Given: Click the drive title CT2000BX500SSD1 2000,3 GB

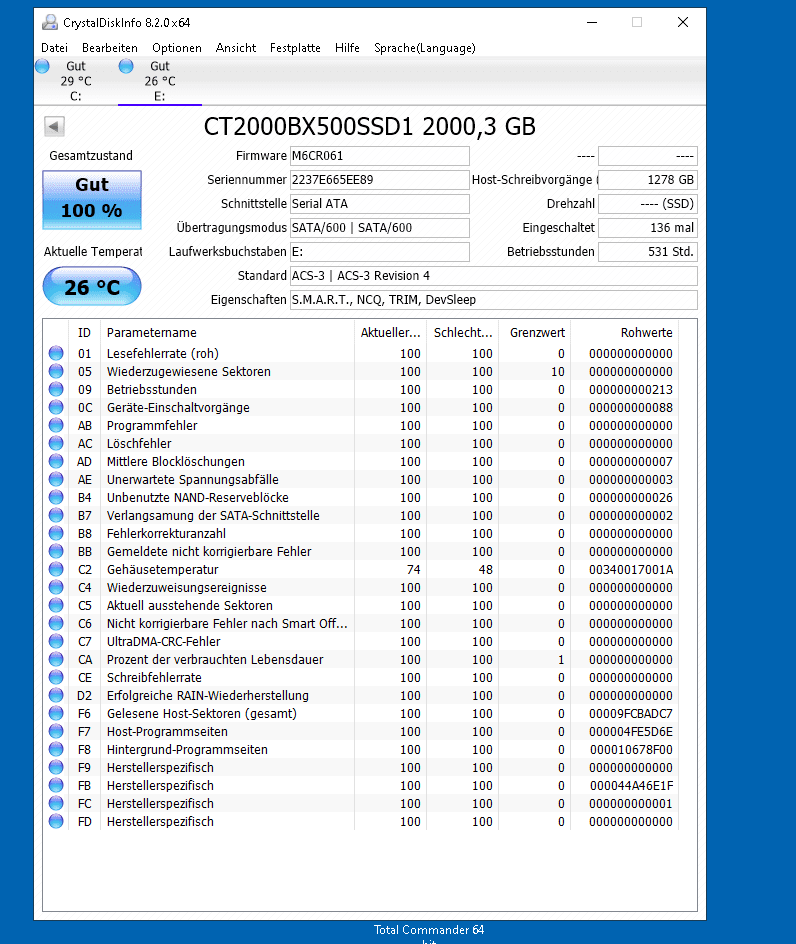Looking at the screenshot, I should (x=369, y=126).
